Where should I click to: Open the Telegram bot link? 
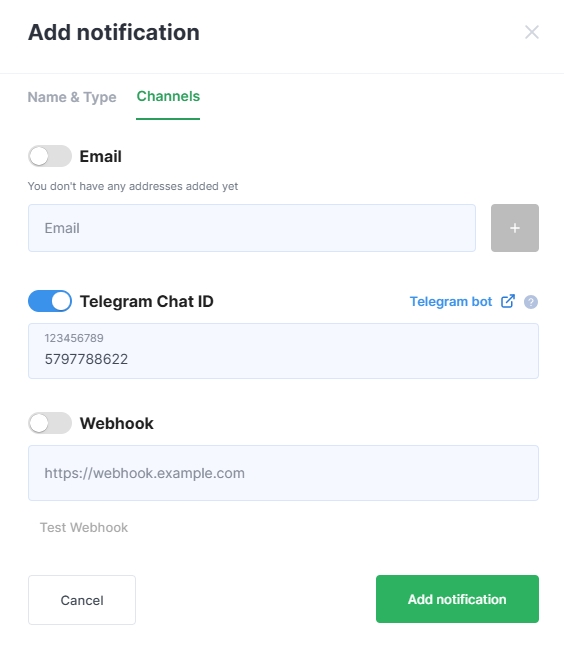(451, 301)
